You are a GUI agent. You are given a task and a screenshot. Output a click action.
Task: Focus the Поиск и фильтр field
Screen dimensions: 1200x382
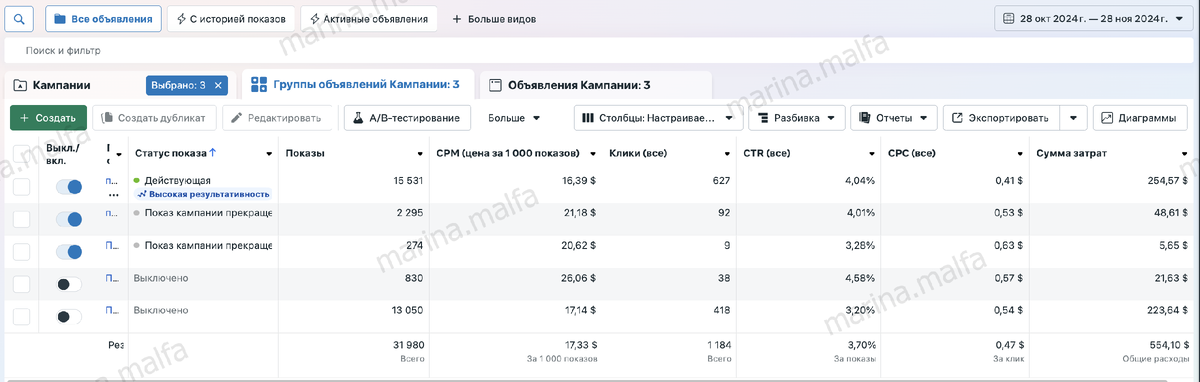tap(600, 50)
